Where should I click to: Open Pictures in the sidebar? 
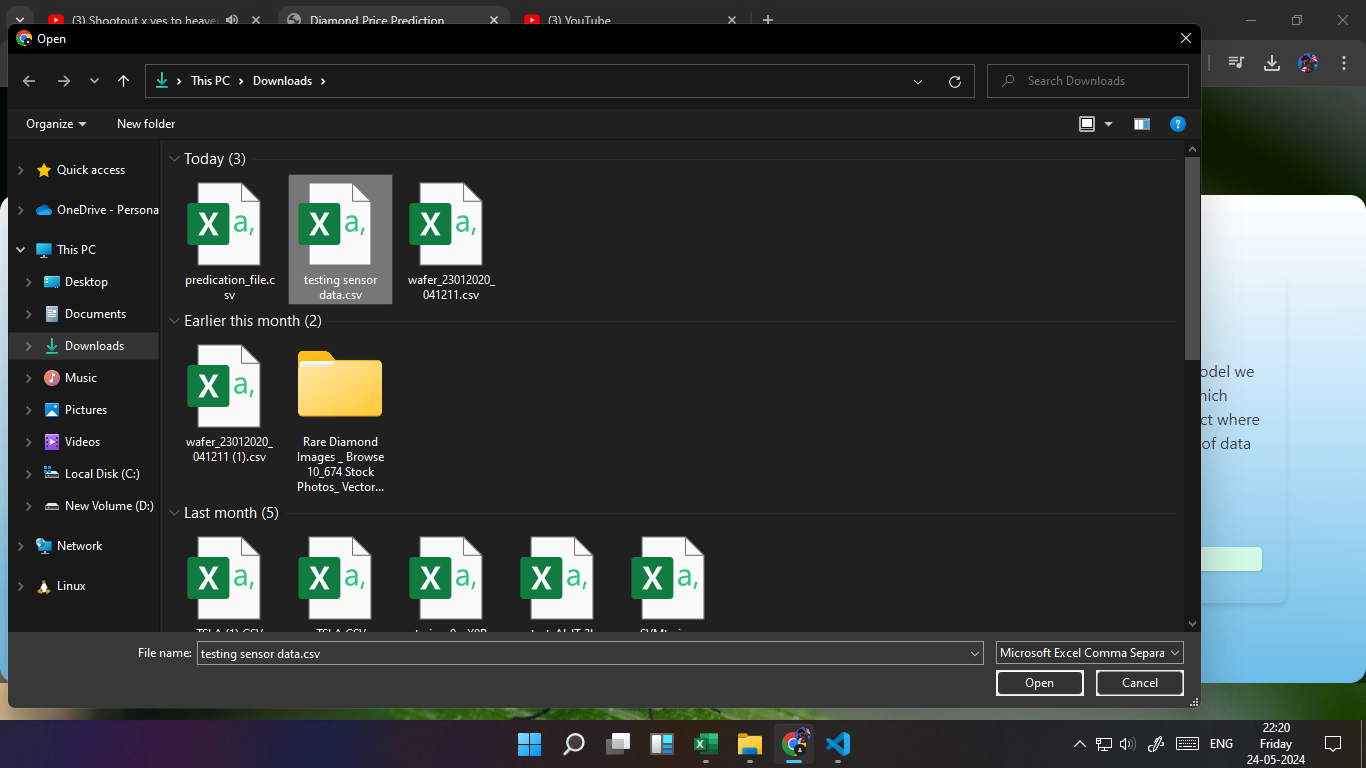click(x=85, y=410)
